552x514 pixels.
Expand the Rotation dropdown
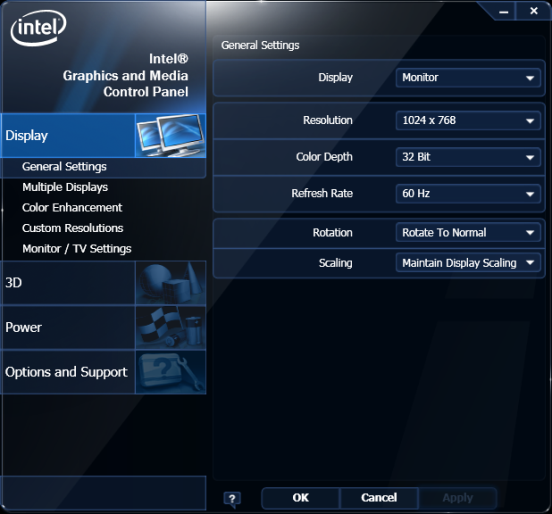point(468,232)
